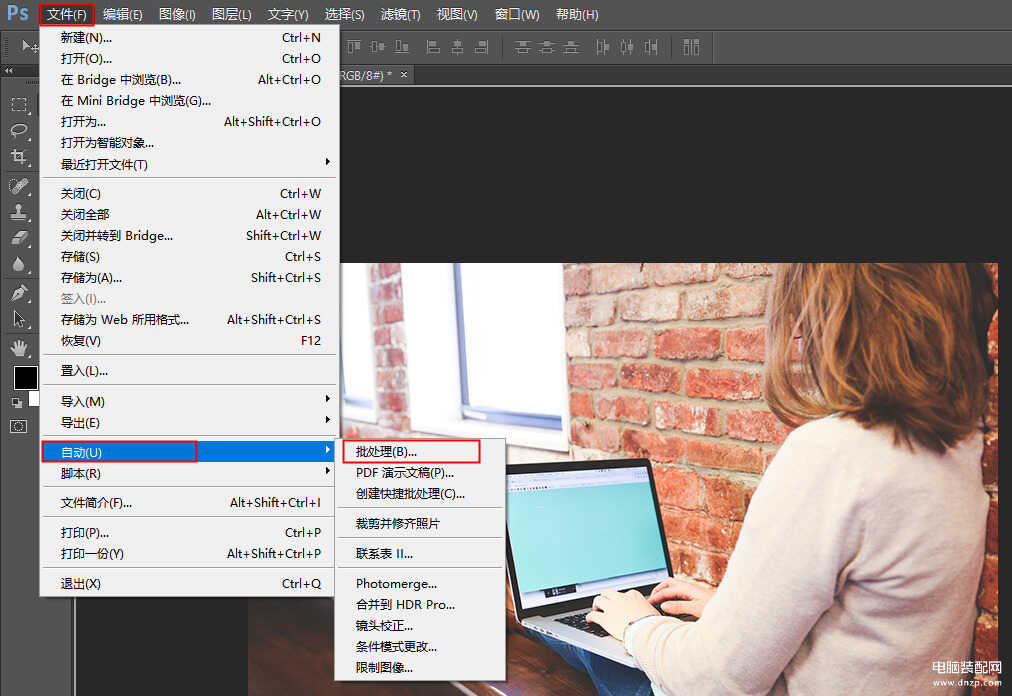
Task: Click the Photoshop Ps logo
Action: tap(18, 14)
